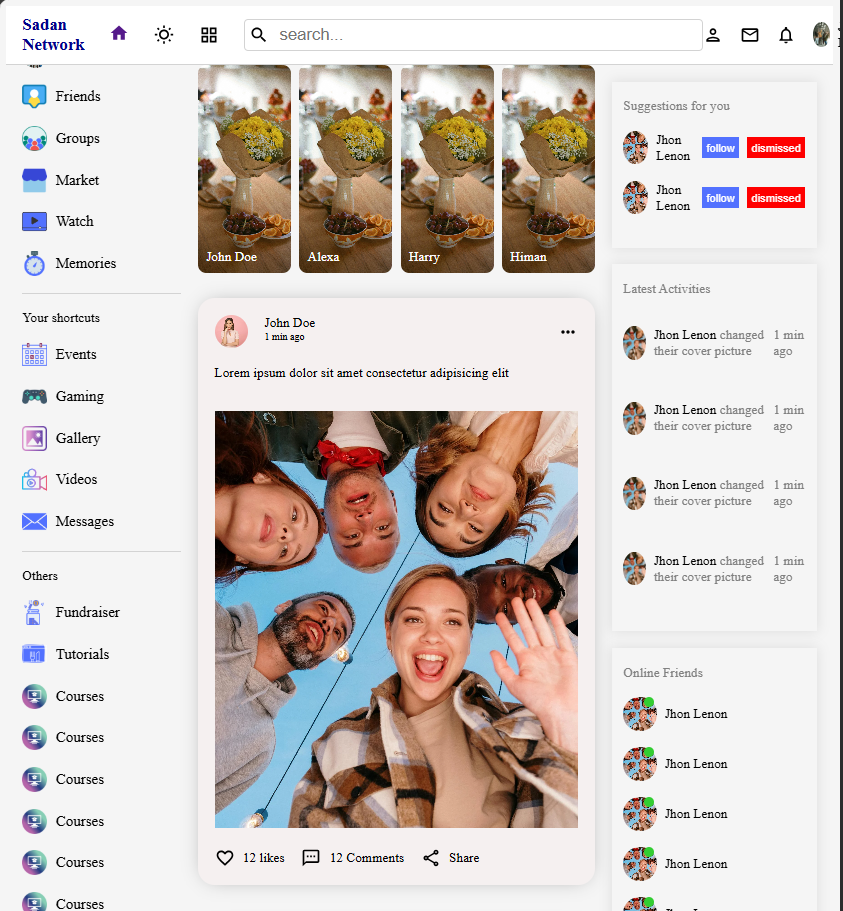Open the Fundraiser sidebar item

click(x=87, y=612)
